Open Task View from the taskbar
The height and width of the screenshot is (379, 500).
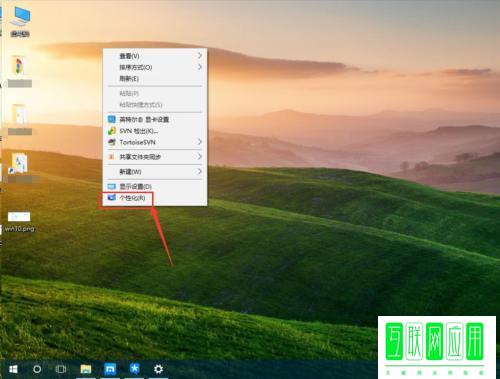(61, 369)
